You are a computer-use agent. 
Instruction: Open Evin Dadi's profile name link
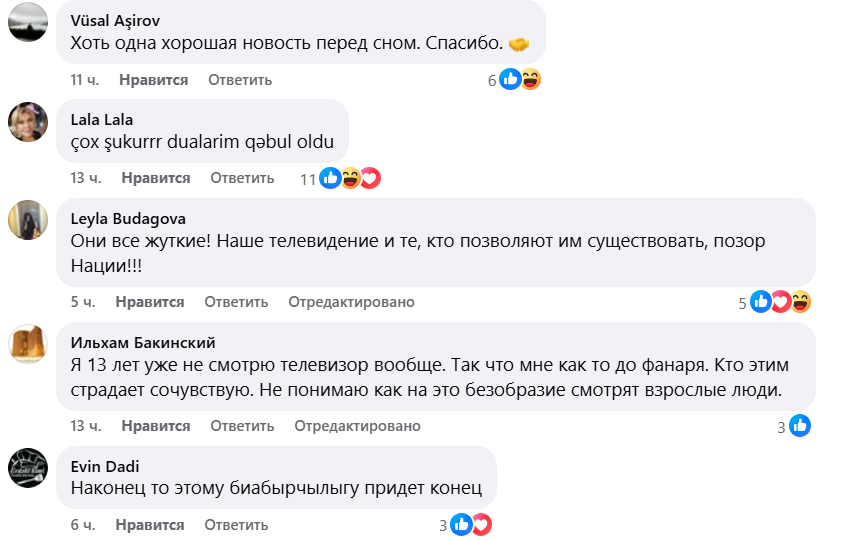pyautogui.click(x=106, y=466)
